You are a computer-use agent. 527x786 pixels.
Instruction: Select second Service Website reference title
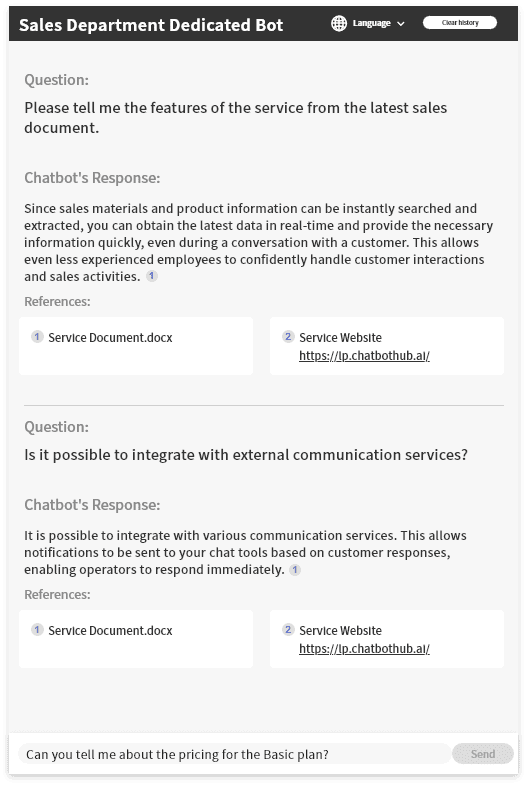point(340,630)
